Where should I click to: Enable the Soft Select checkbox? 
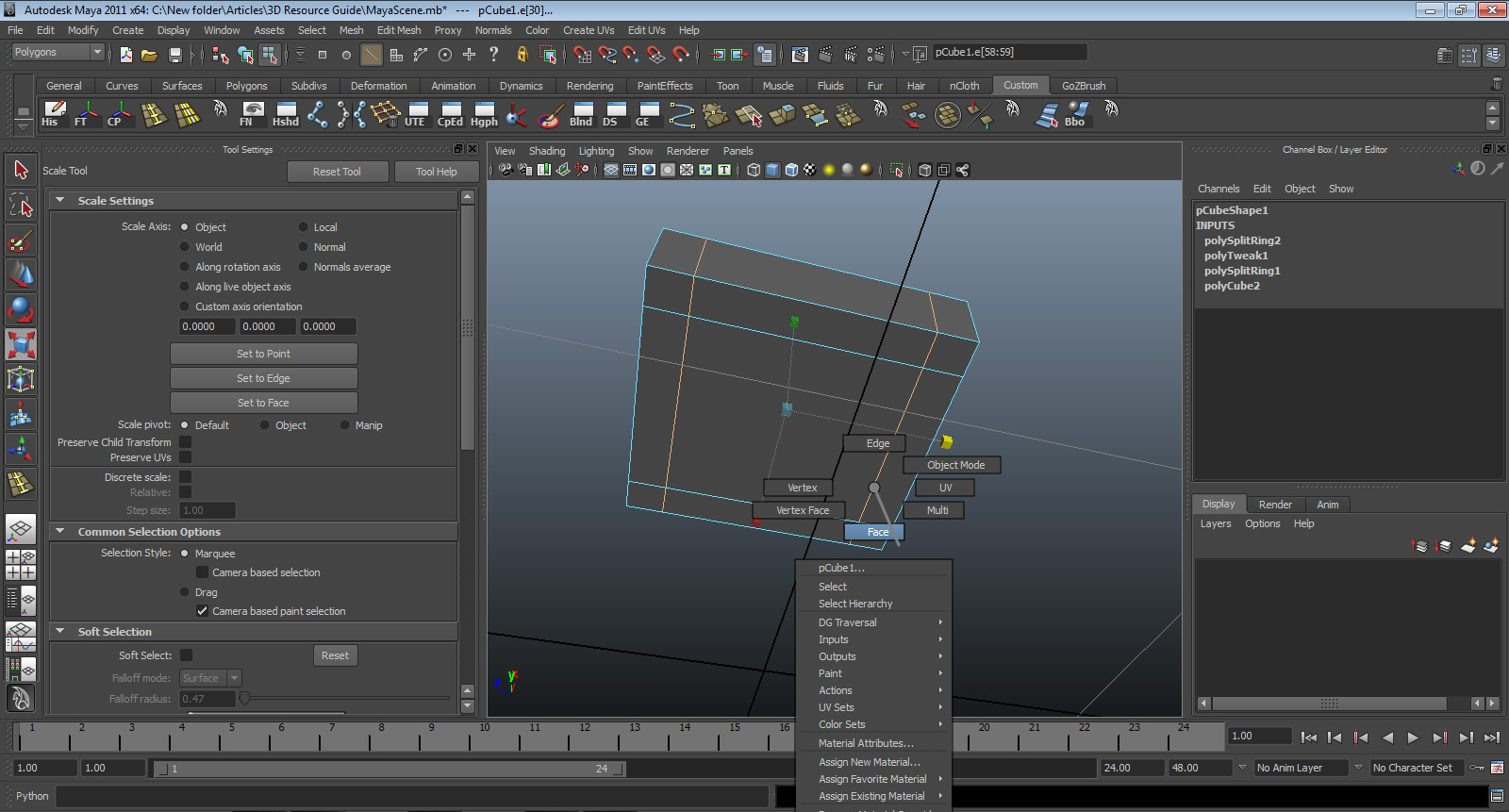186,655
